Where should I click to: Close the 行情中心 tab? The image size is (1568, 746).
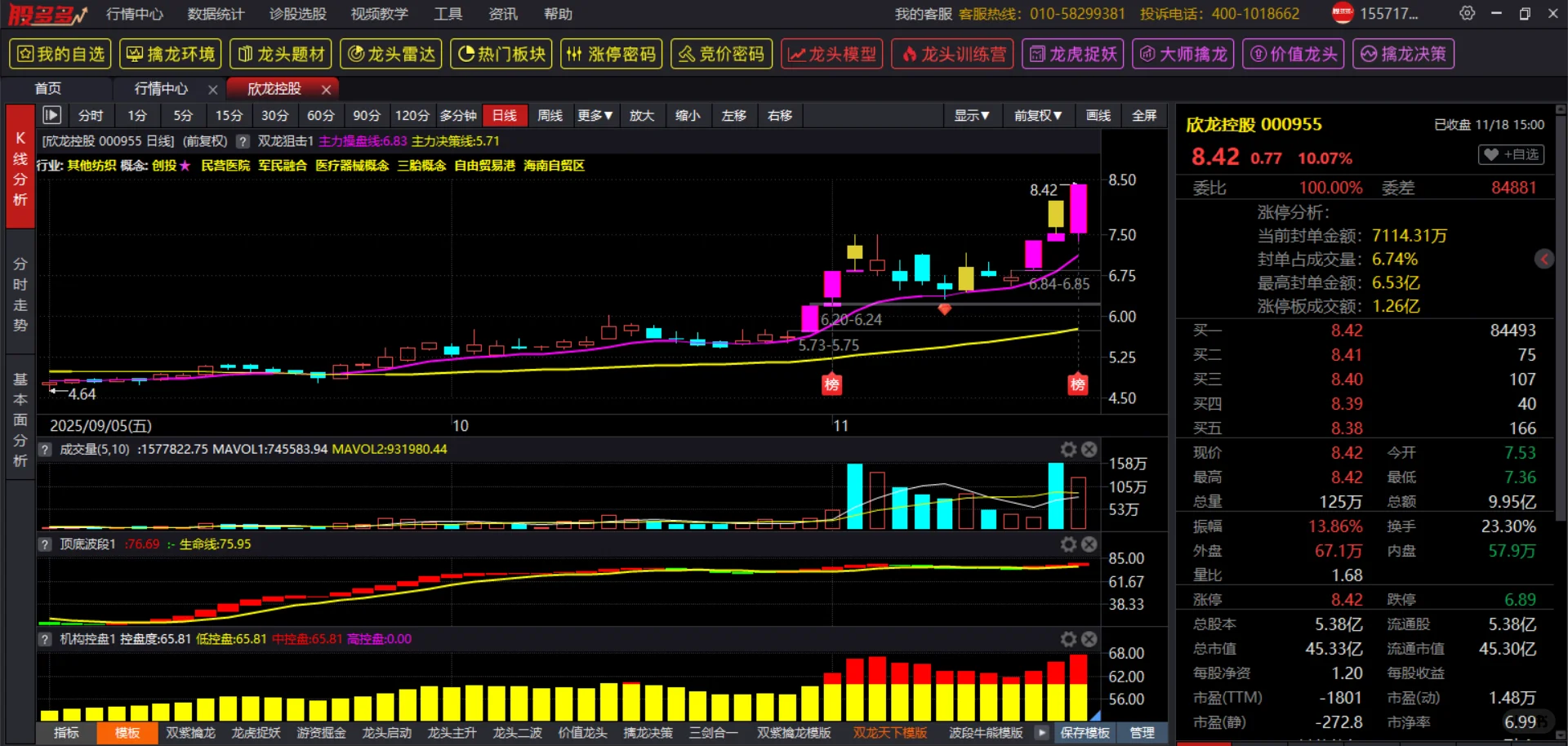(213, 89)
